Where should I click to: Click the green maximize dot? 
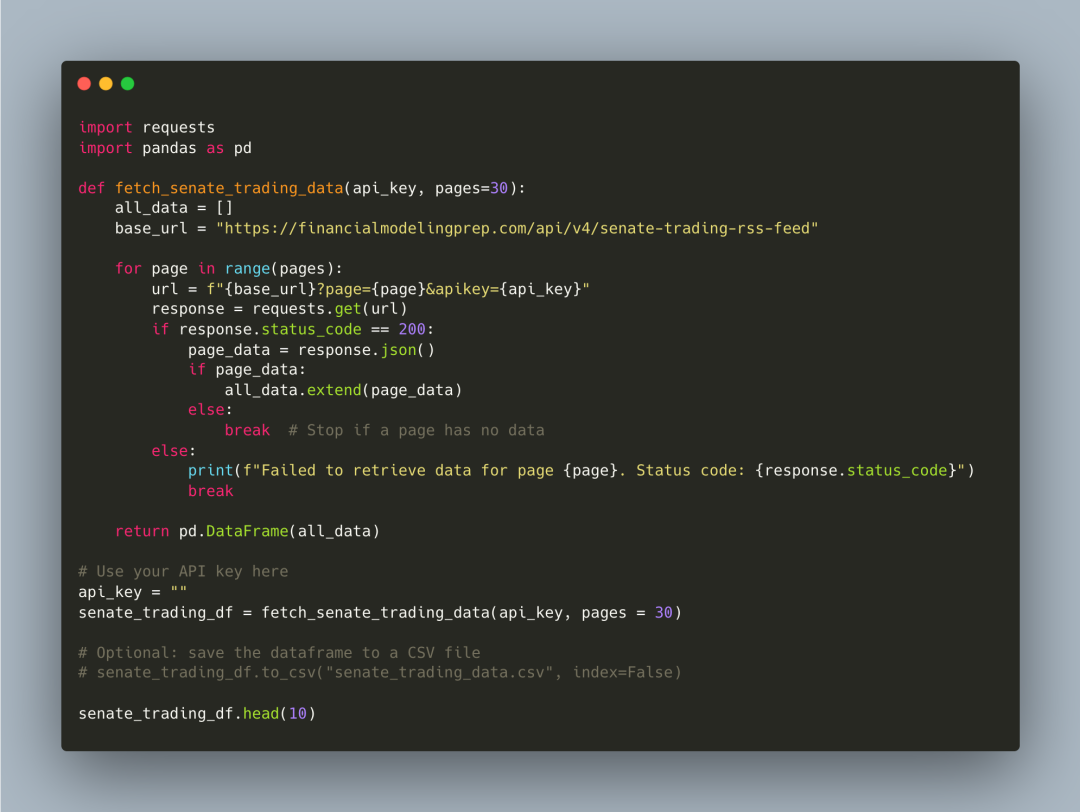pos(127,83)
